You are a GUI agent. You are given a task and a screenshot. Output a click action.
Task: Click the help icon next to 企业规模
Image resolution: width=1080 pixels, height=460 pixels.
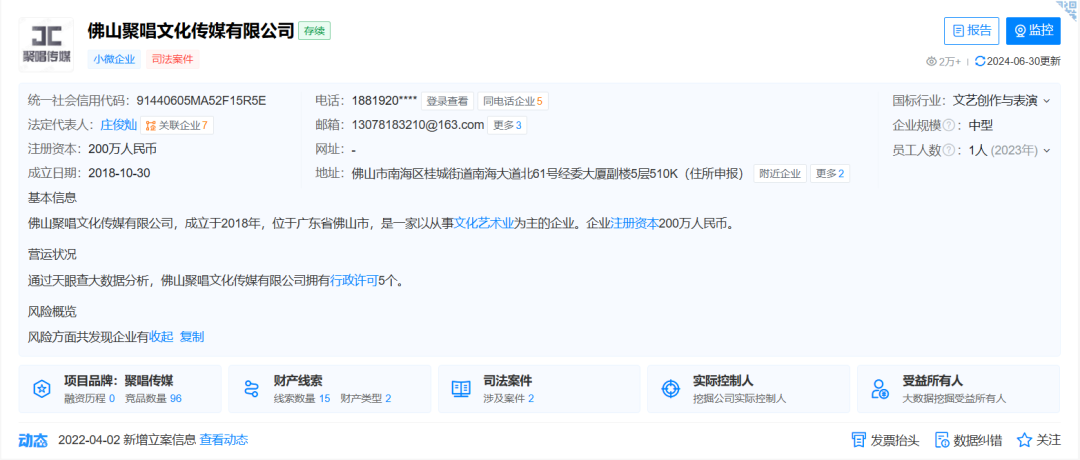[948, 125]
